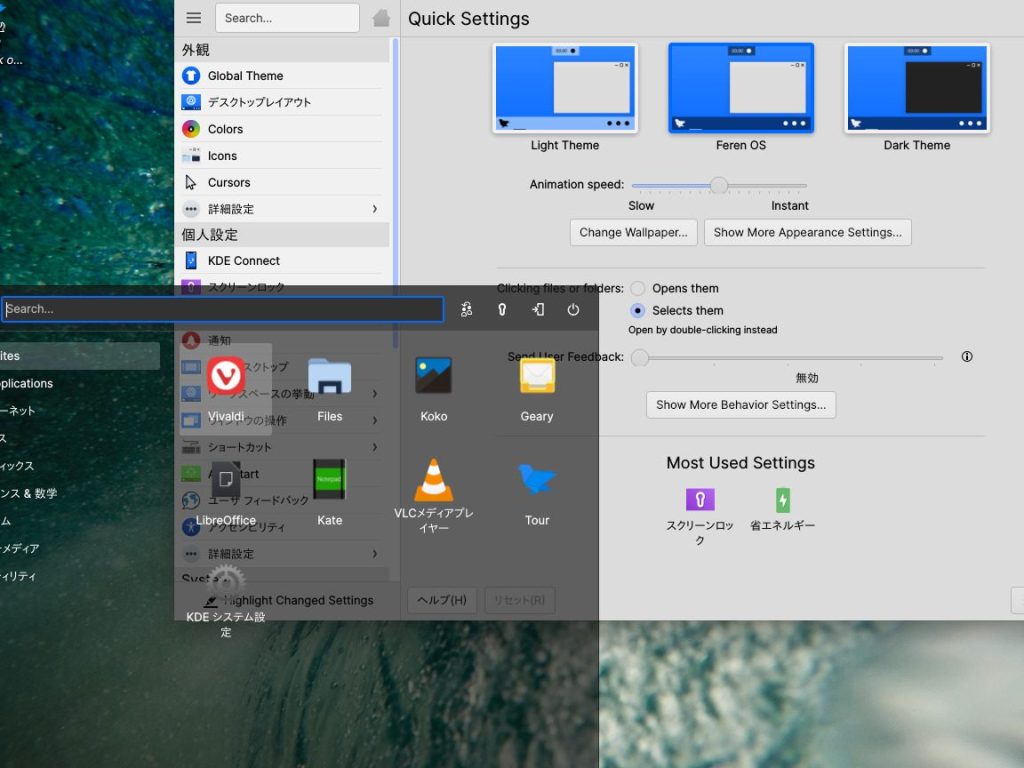This screenshot has height=768, width=1024.
Task: Focus the System Settings search field
Action: (x=287, y=18)
